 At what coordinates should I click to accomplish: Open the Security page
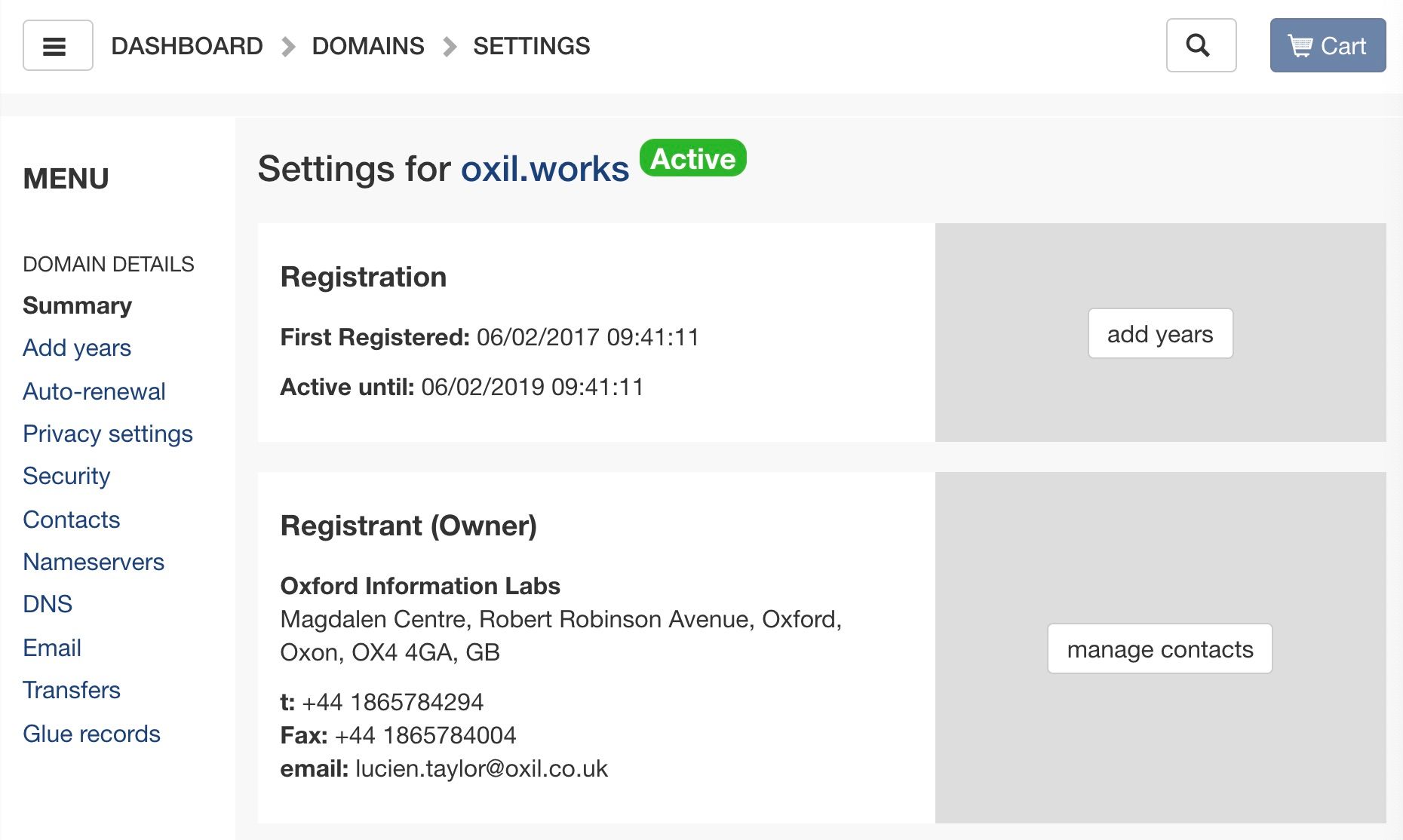[66, 476]
